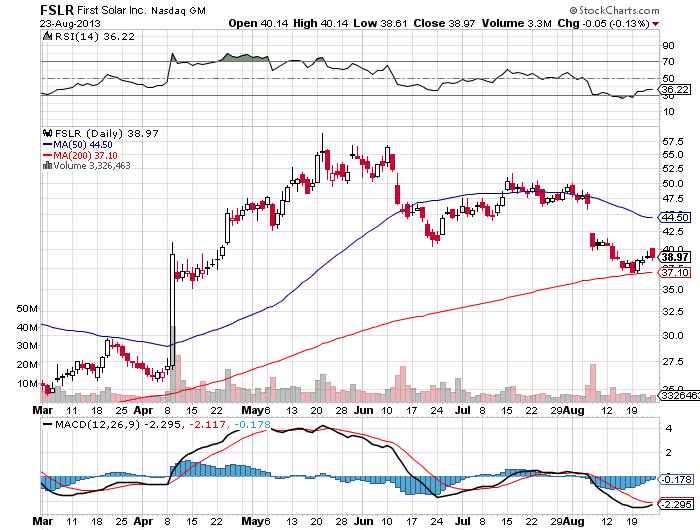700x530 pixels.
Task: Click the 3326463 volume axis tag
Action: click(679, 396)
